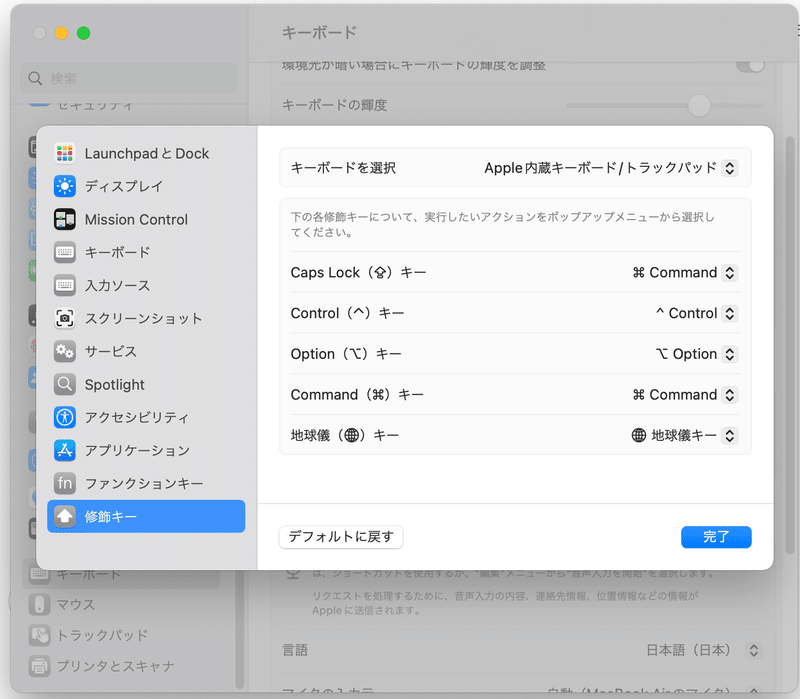Toggle keyboard brightness in low light switch

point(750,65)
